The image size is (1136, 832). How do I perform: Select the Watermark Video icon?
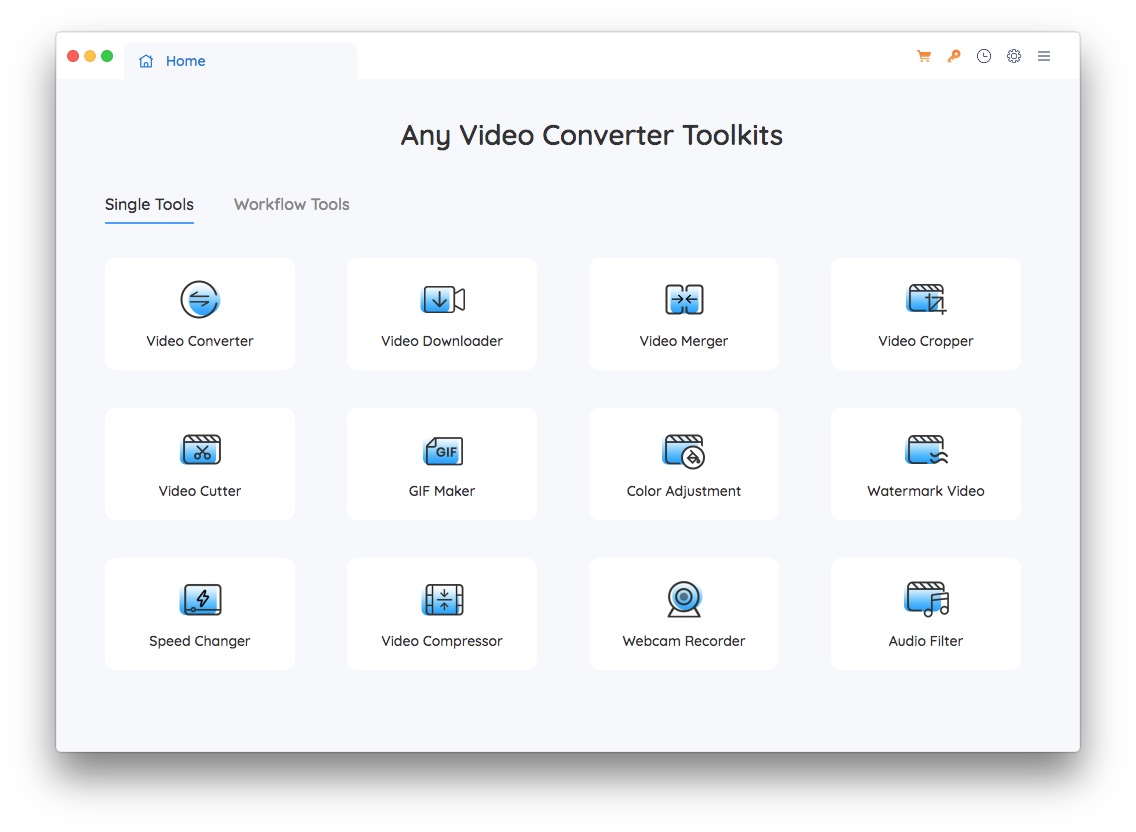pyautogui.click(x=927, y=450)
